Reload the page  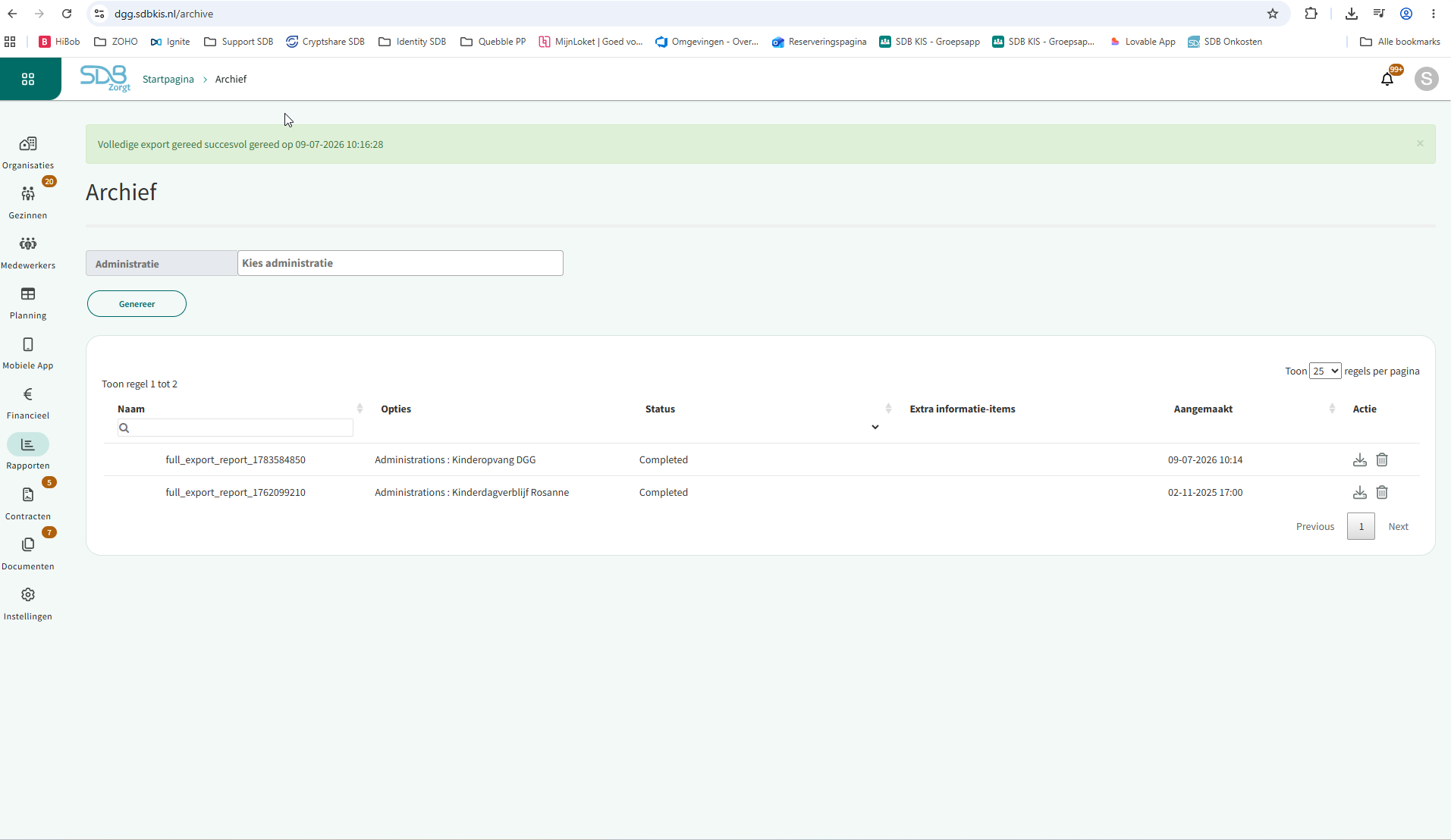click(67, 14)
